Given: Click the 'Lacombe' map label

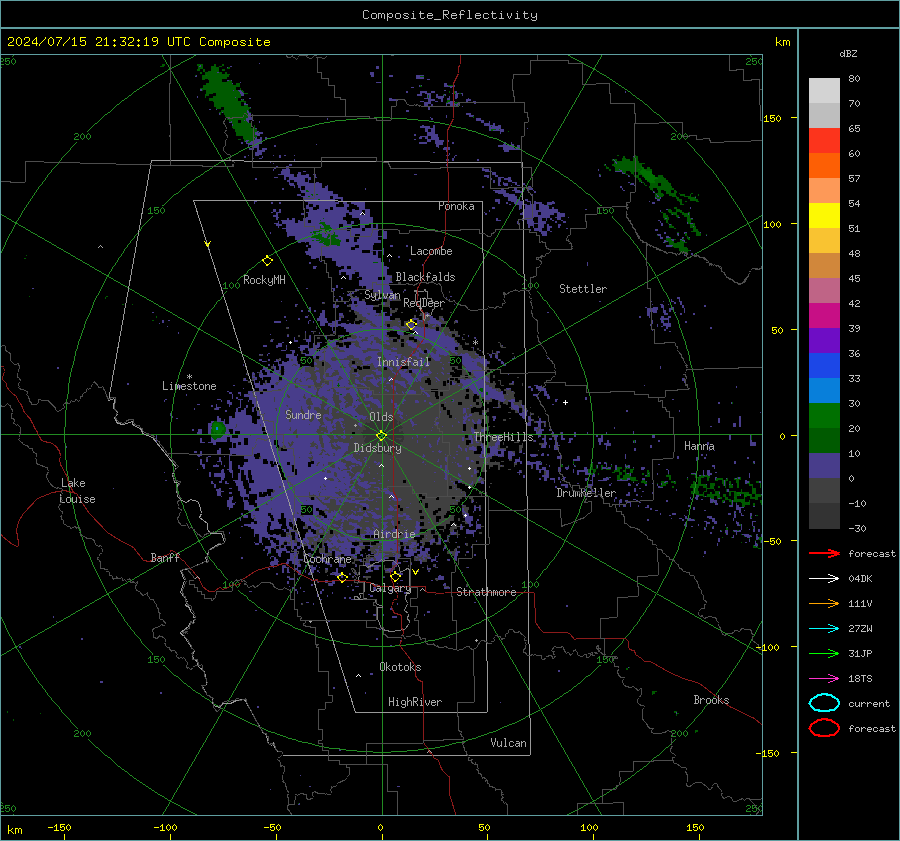Looking at the screenshot, I should pyautogui.click(x=431, y=251).
